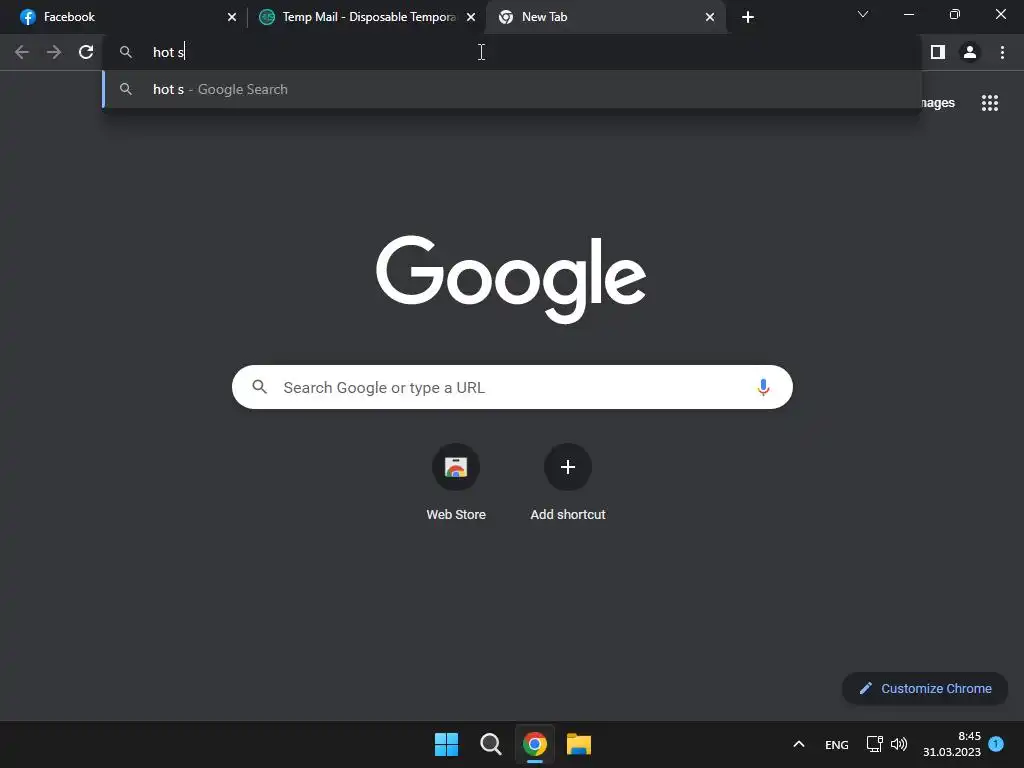The height and width of the screenshot is (768, 1024).
Task: Restore down the Chrome window
Action: point(955,14)
